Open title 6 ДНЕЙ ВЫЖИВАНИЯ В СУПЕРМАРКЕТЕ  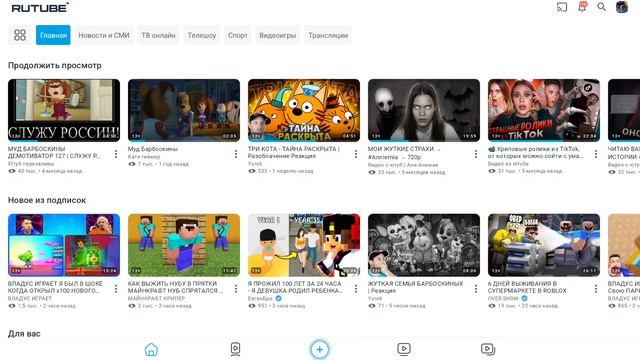(x=527, y=287)
